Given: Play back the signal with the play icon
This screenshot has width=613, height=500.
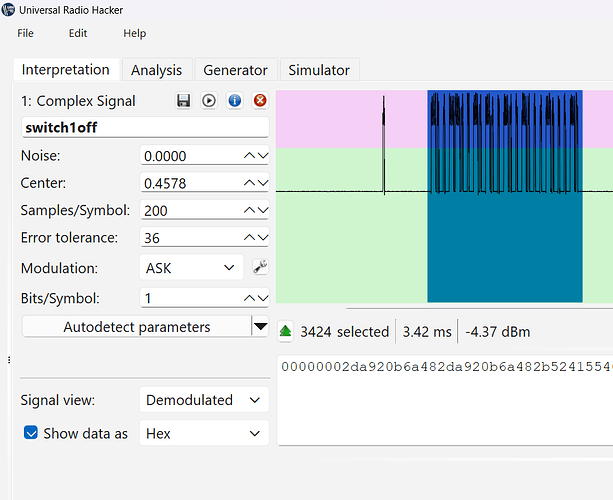Looking at the screenshot, I should (x=209, y=100).
